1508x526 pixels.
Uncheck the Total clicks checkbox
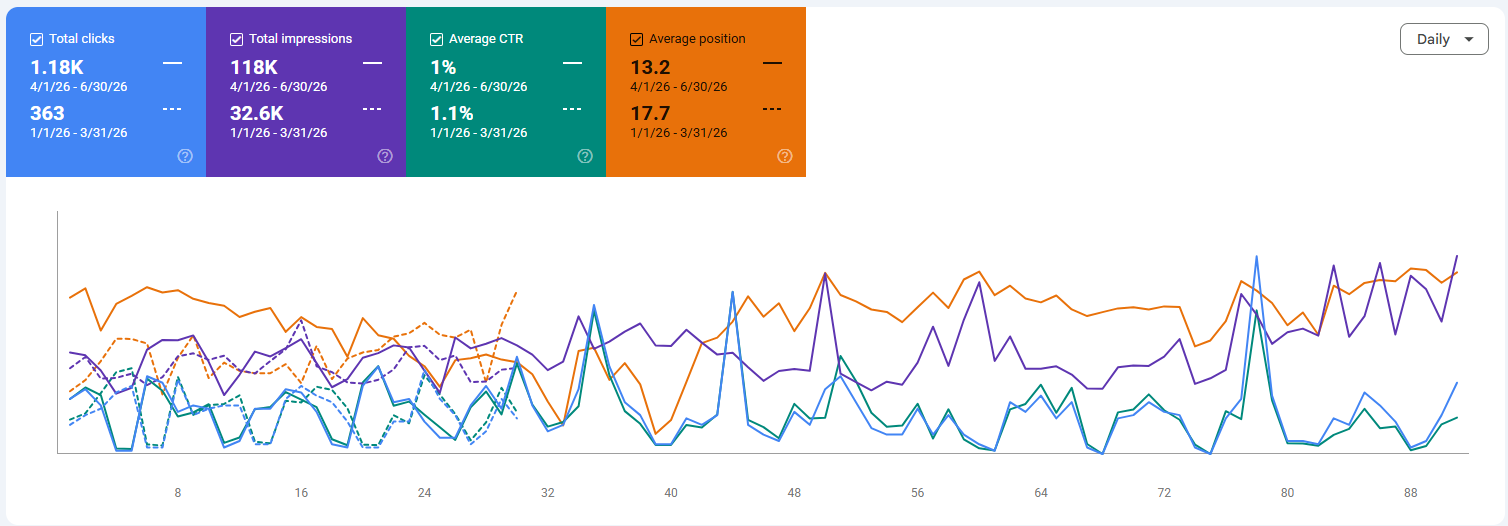pyautogui.click(x=37, y=39)
